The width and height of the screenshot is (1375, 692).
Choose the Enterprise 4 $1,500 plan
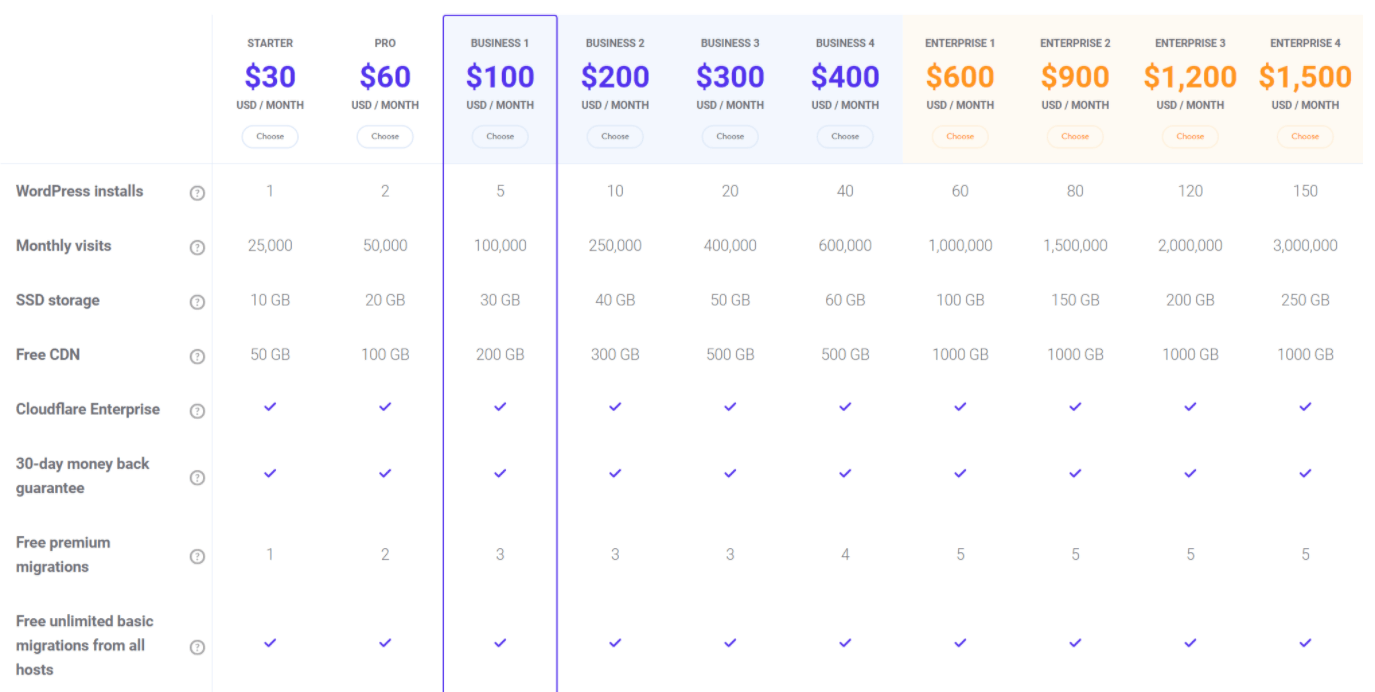click(x=1305, y=136)
